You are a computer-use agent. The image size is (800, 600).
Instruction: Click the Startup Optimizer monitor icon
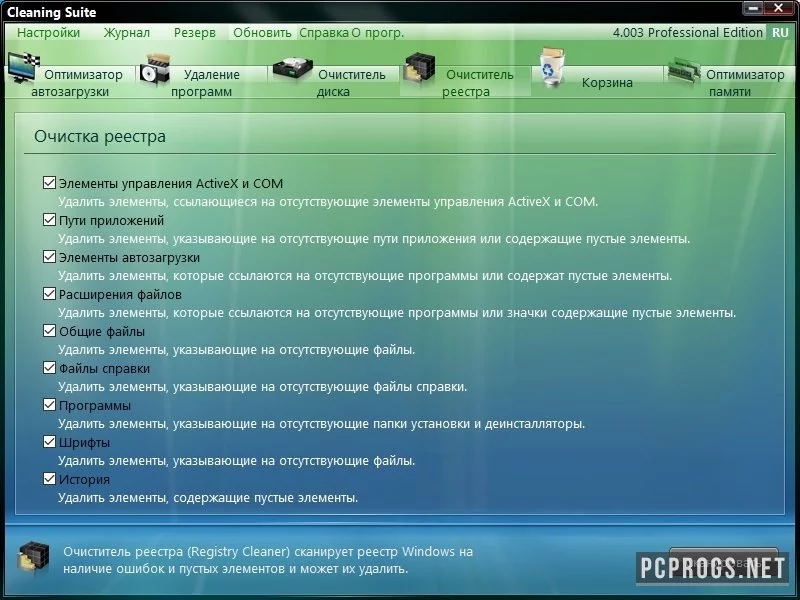click(23, 67)
